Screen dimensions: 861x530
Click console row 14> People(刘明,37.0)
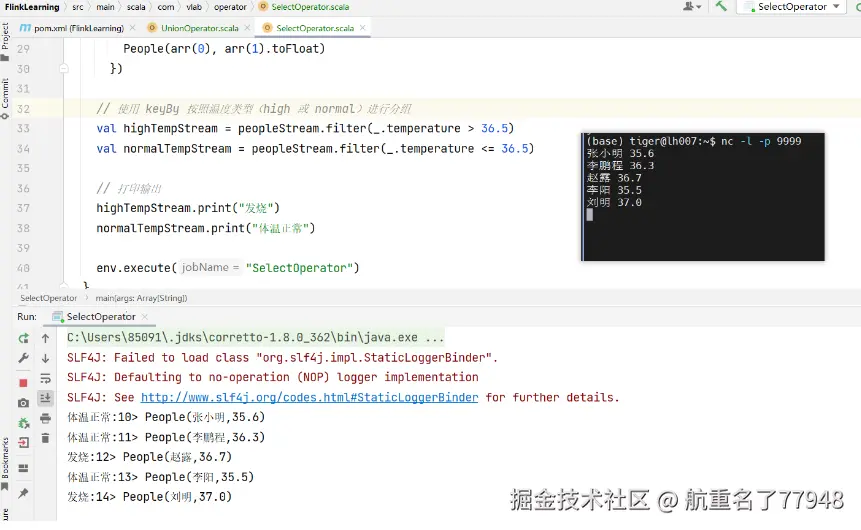149,497
